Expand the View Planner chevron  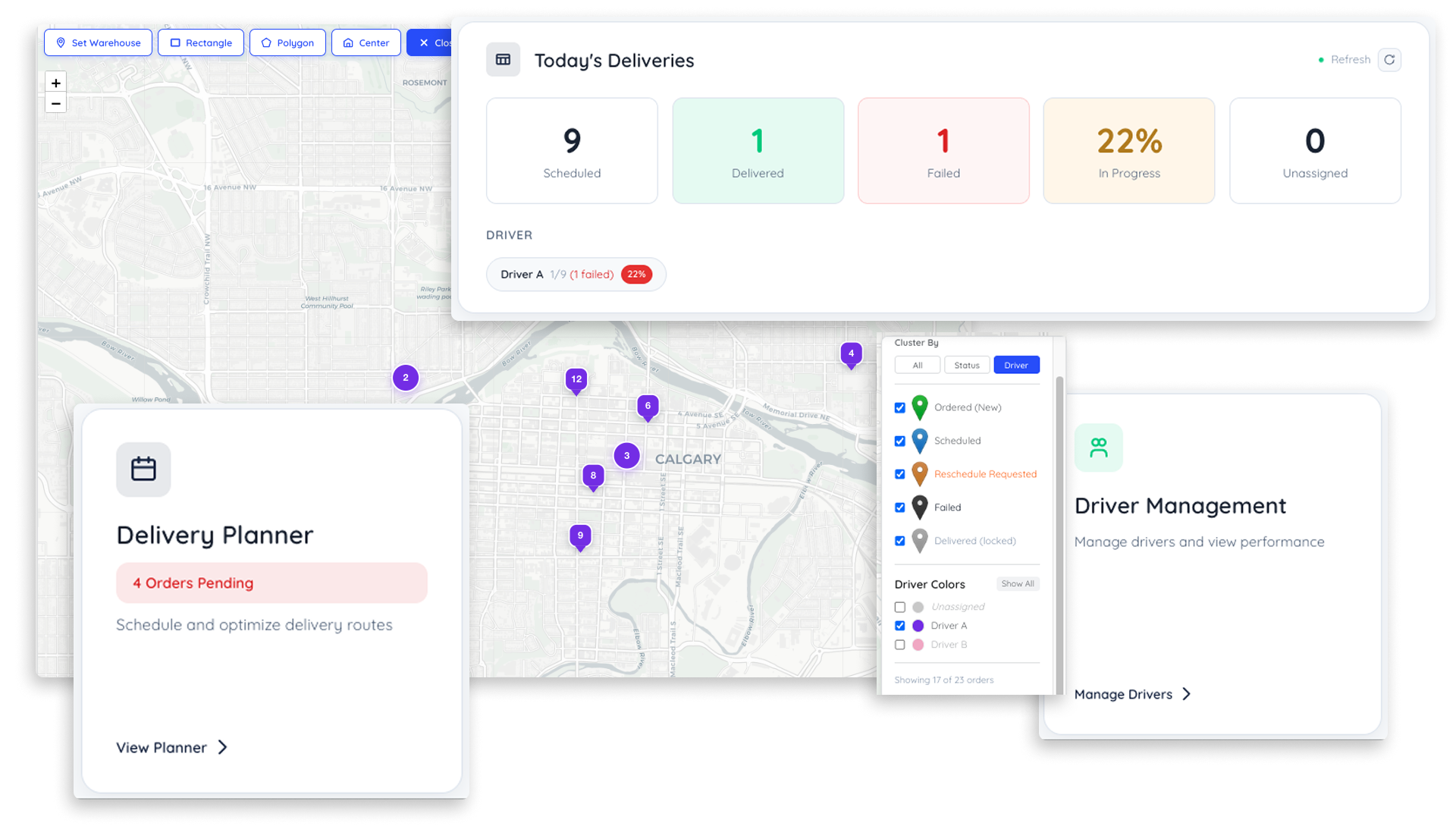(x=221, y=747)
